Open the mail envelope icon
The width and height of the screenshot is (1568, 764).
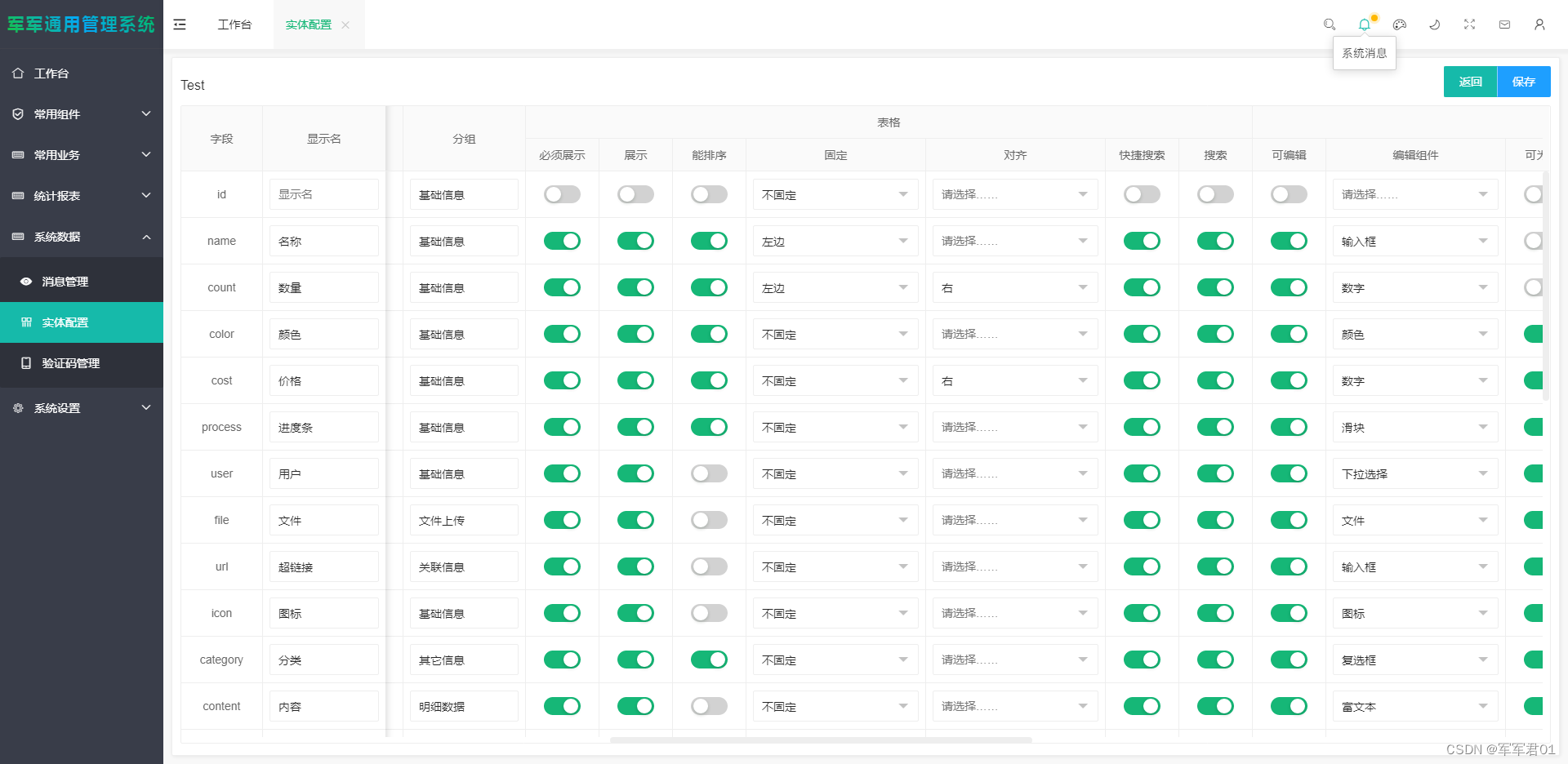(x=1504, y=24)
